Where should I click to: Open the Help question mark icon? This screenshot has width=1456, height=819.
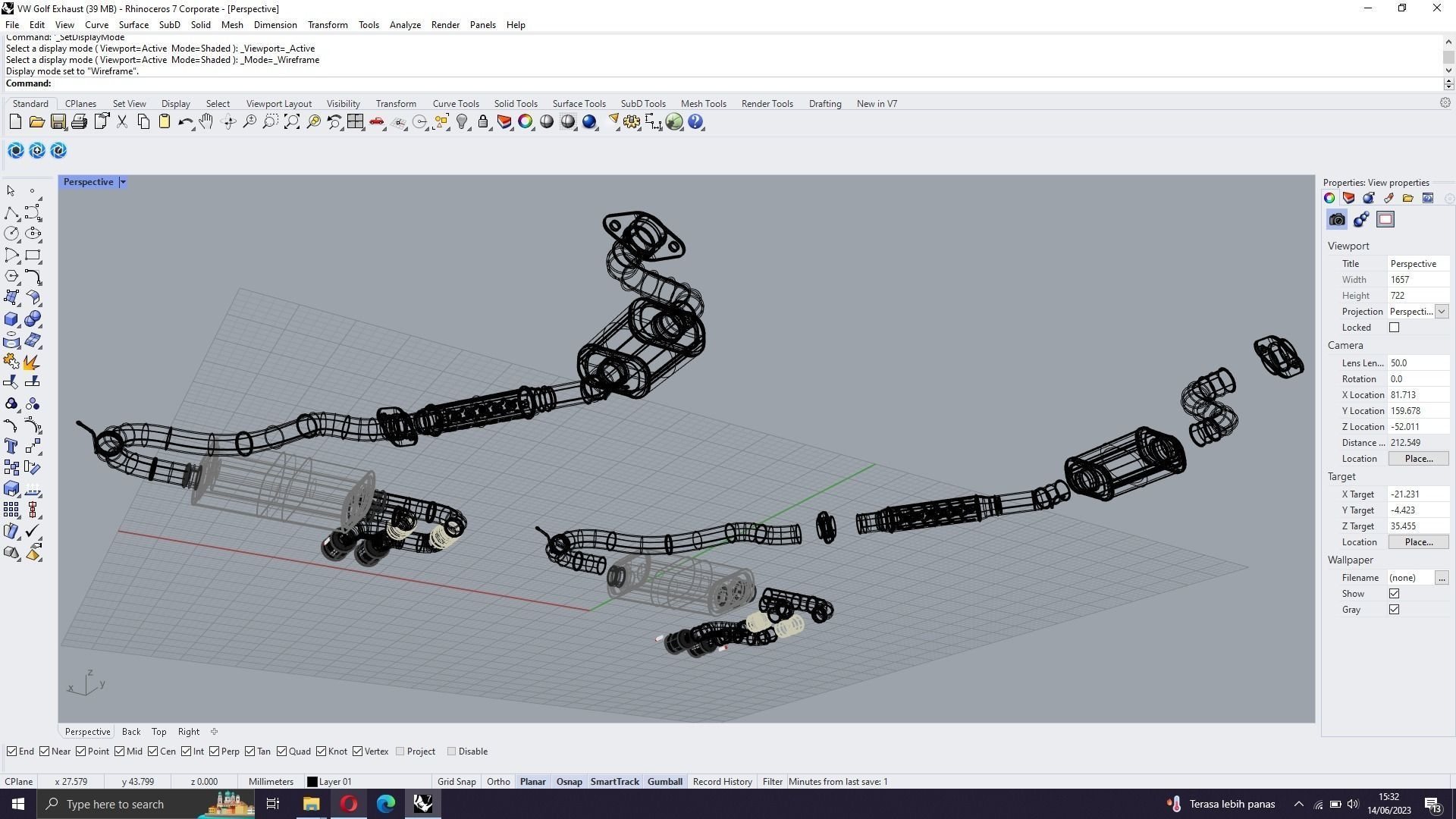coord(695,122)
